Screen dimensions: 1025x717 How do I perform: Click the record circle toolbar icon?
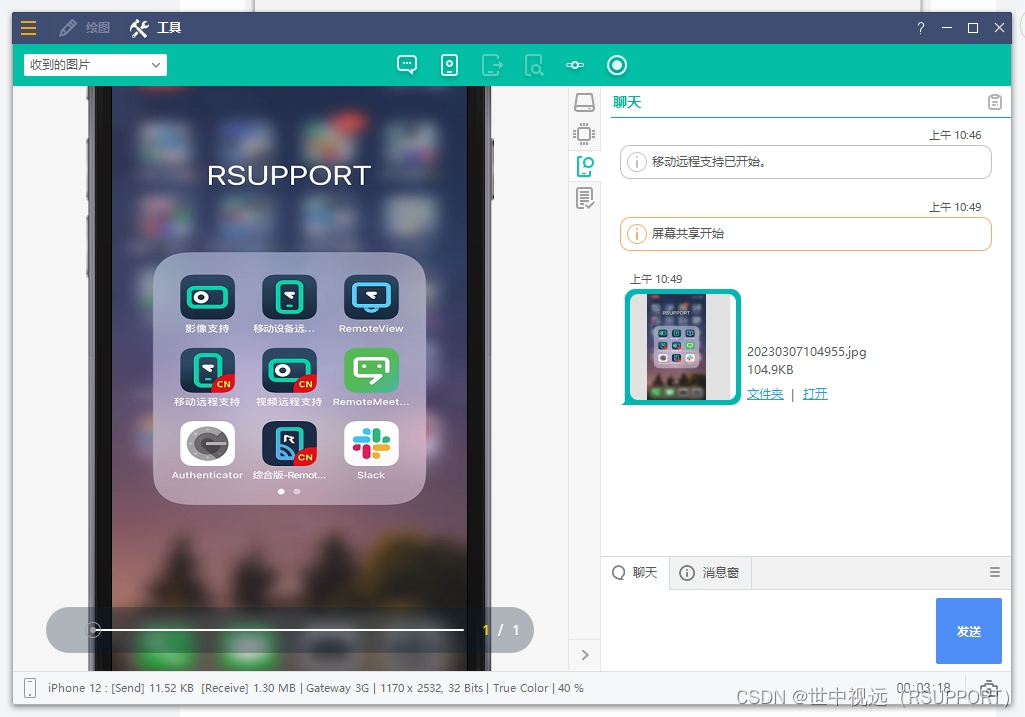coord(617,65)
